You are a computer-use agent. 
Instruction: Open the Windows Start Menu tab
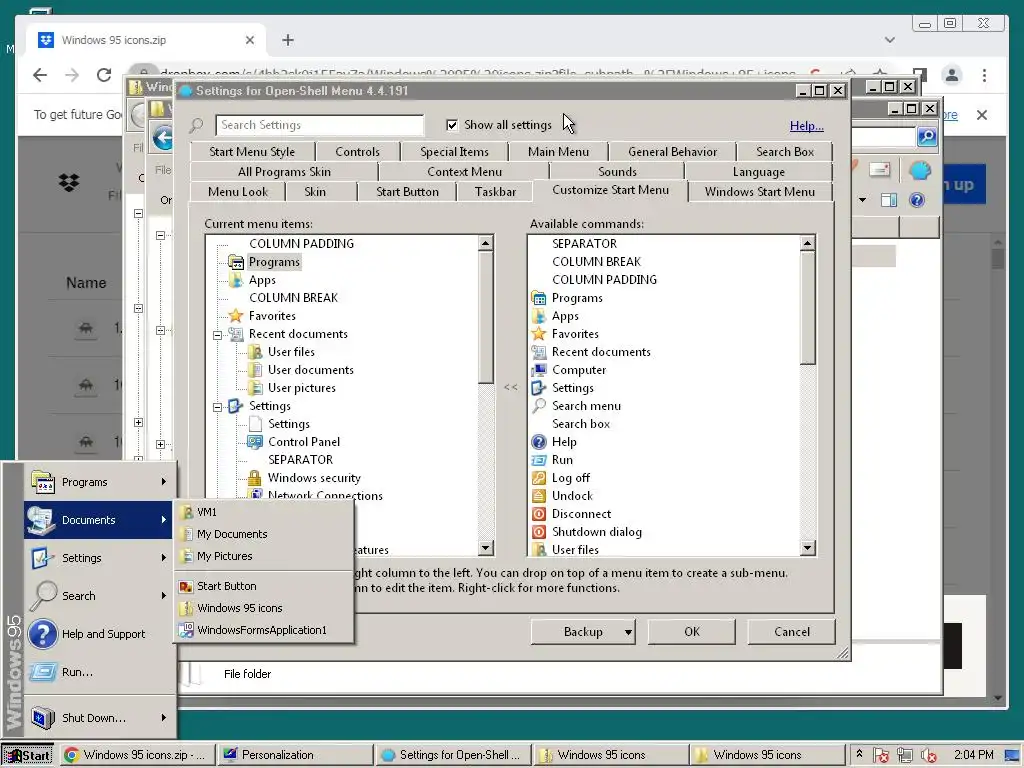point(760,192)
